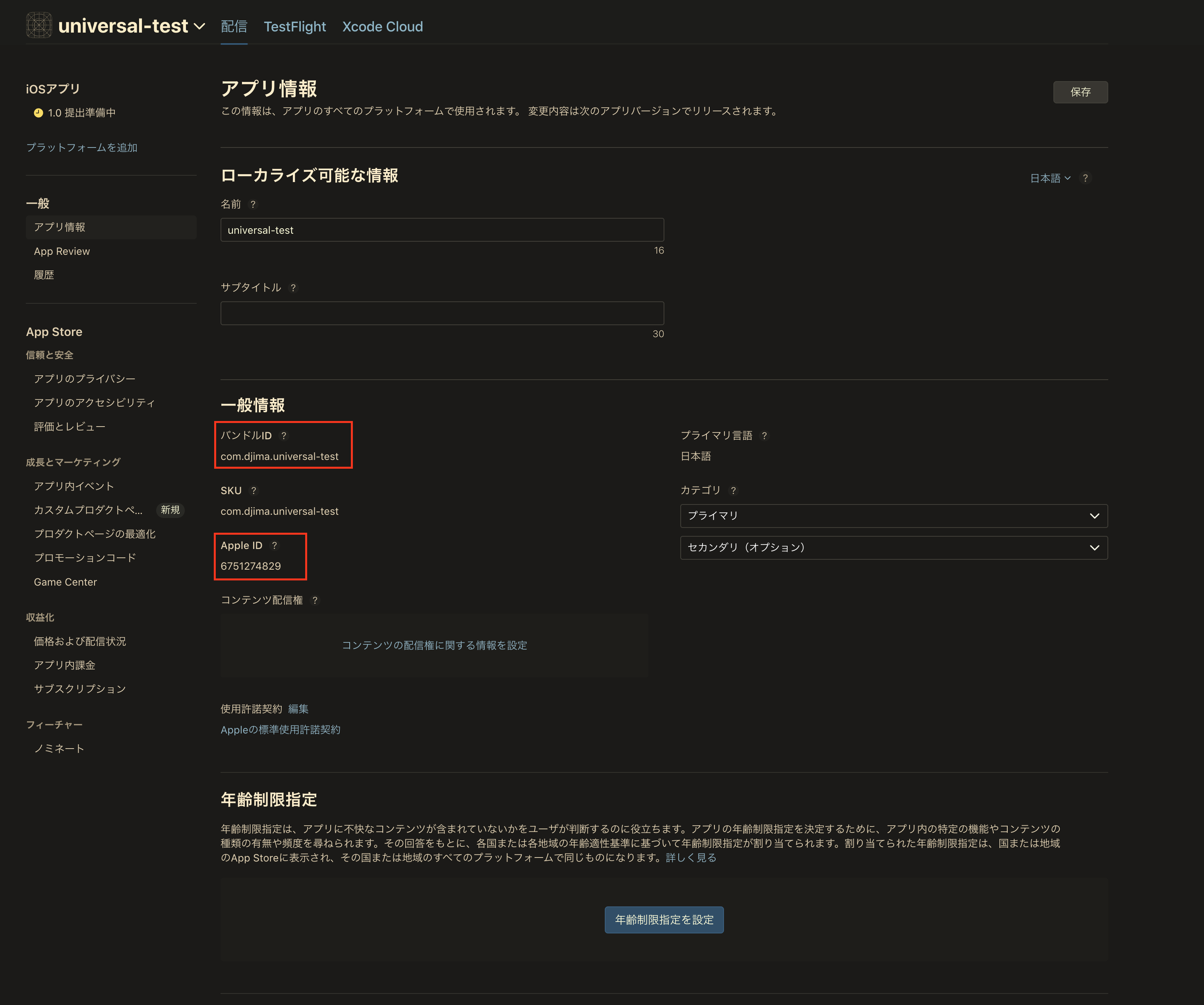Open help icon next to カテゴリ
Screen dimensions: 1204x1005
733,491
